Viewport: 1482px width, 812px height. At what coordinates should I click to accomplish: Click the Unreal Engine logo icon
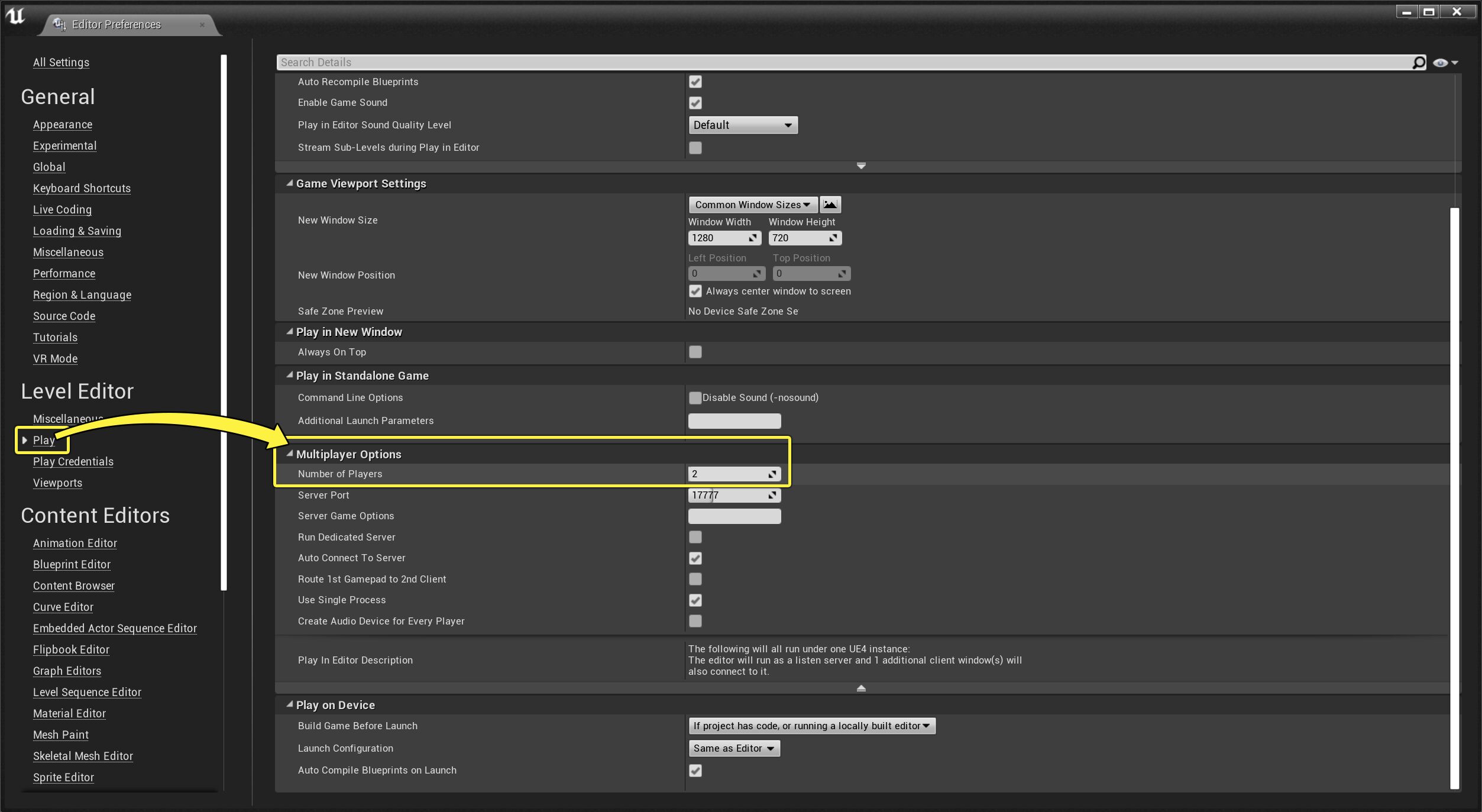click(x=16, y=16)
